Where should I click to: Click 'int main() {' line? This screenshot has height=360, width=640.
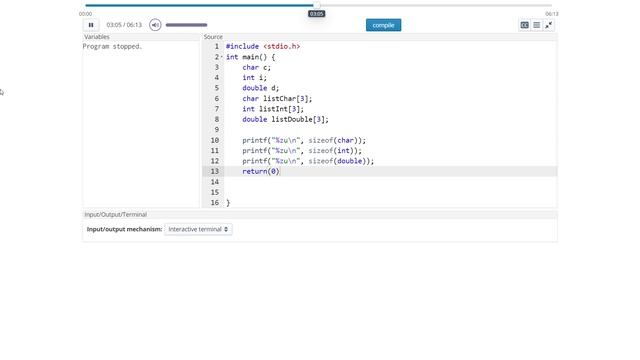(x=251, y=57)
